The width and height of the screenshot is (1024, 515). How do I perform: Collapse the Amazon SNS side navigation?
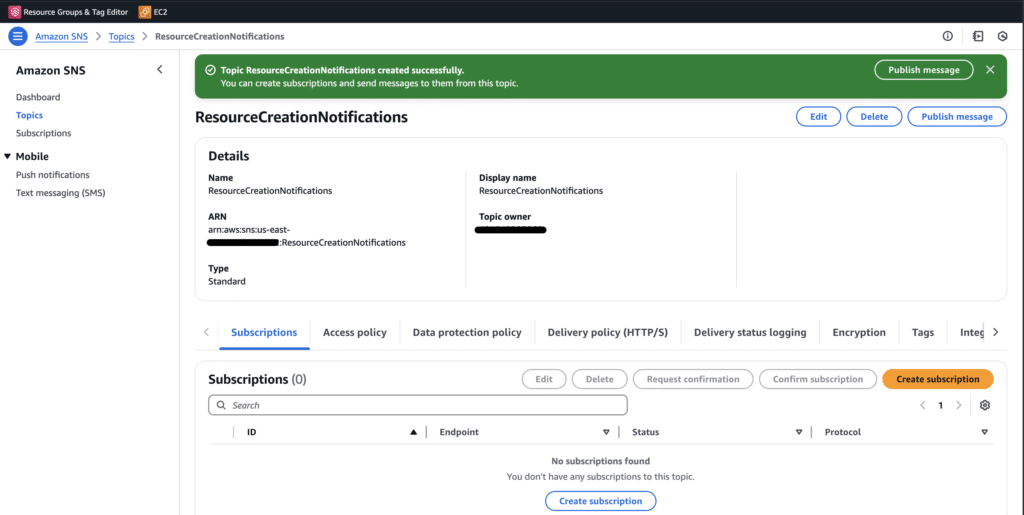coord(159,69)
